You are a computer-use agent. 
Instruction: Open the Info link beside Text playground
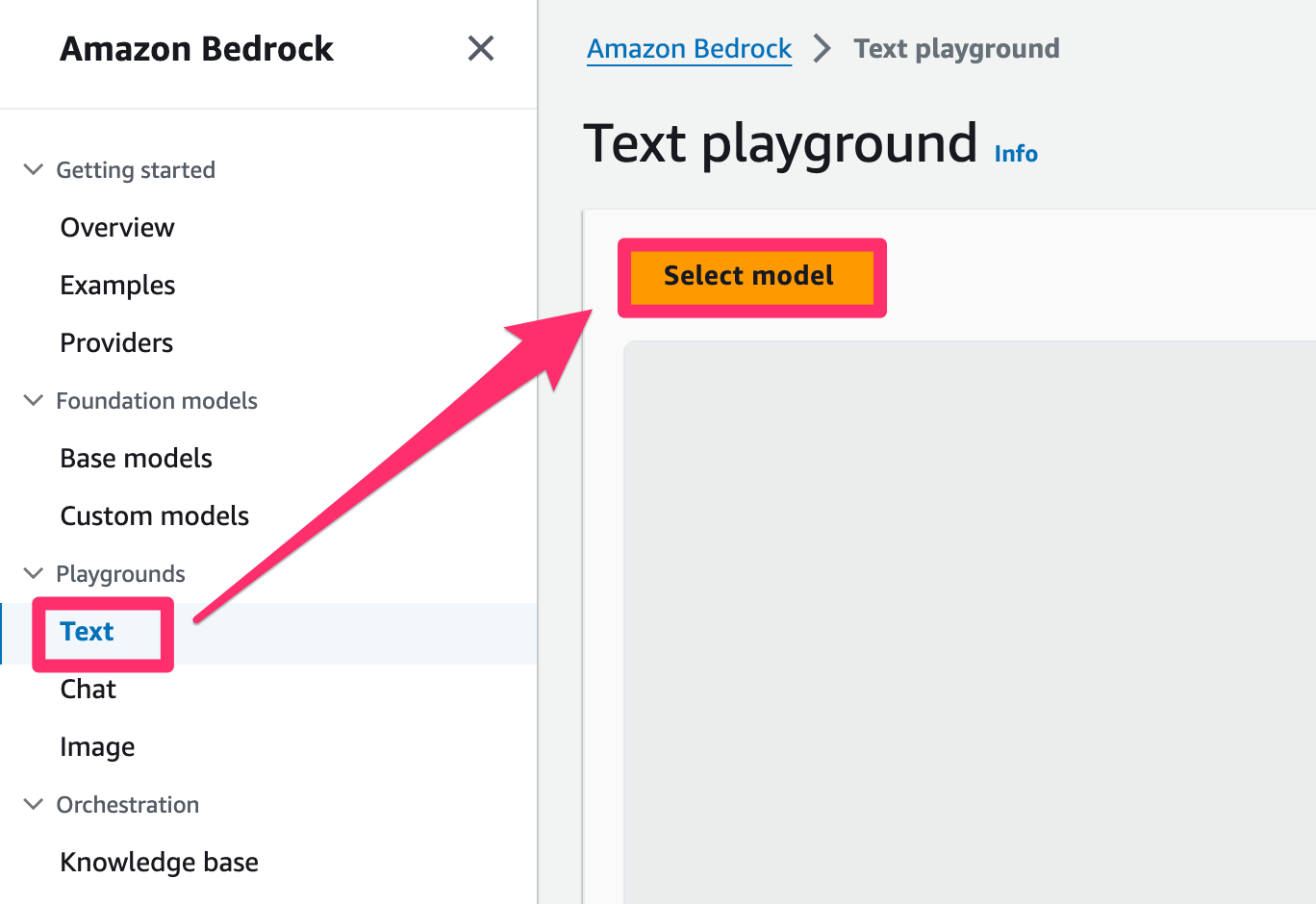click(1016, 153)
